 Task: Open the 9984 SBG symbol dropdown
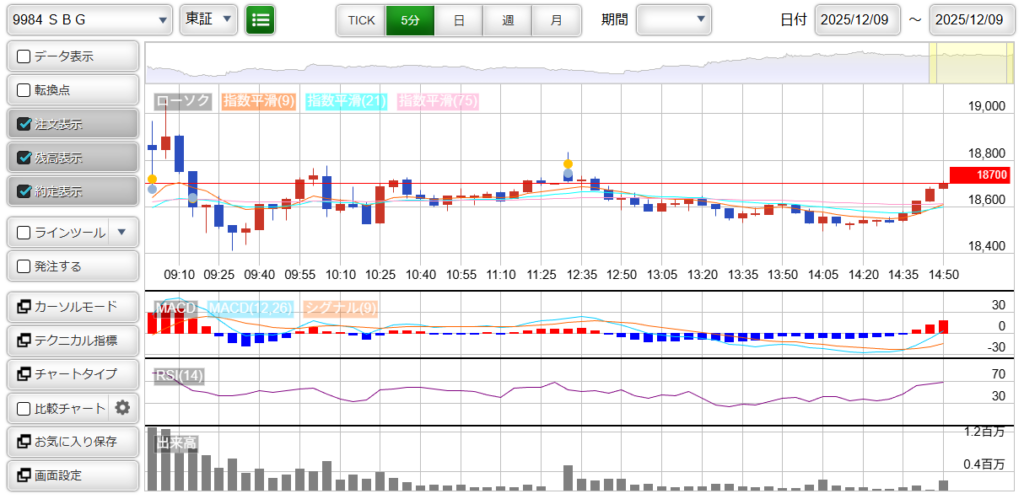click(88, 20)
